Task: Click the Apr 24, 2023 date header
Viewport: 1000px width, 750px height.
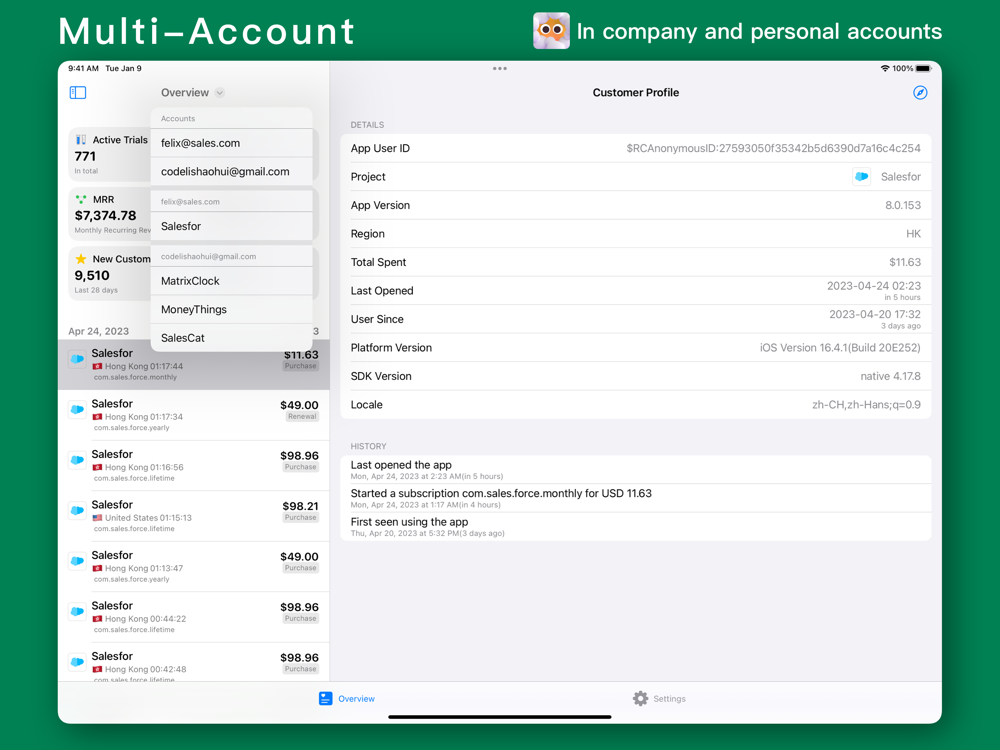Action: [x=99, y=331]
